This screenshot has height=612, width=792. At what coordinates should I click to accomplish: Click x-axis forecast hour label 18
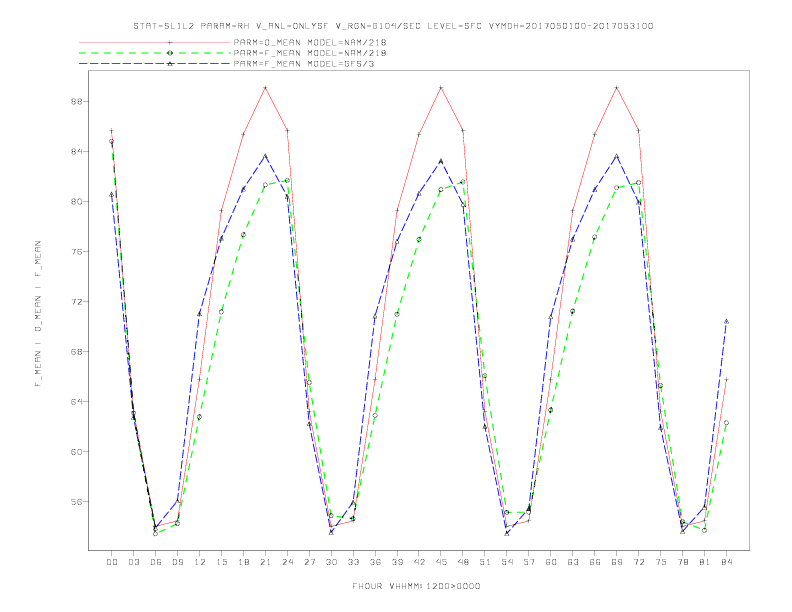pos(243,562)
